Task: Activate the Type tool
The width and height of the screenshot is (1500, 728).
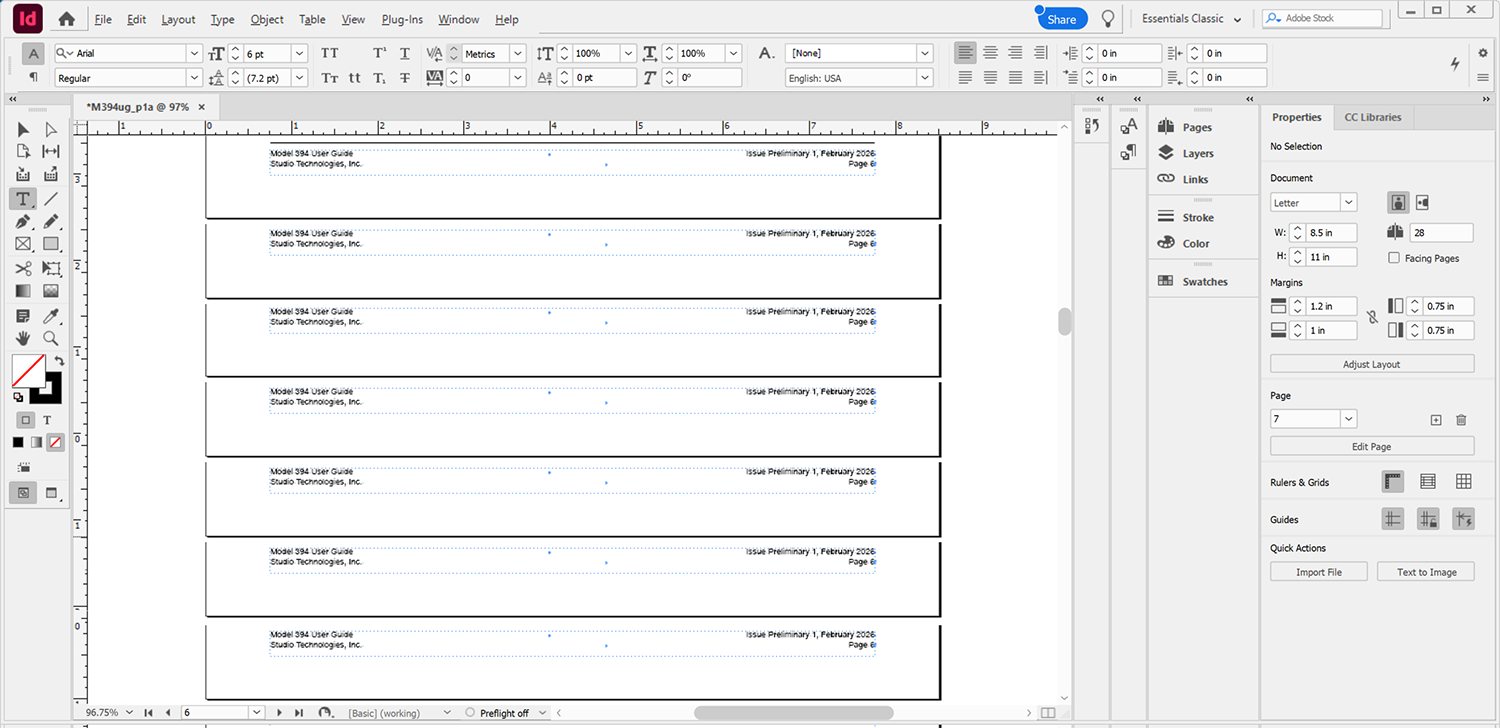Action: [x=23, y=199]
